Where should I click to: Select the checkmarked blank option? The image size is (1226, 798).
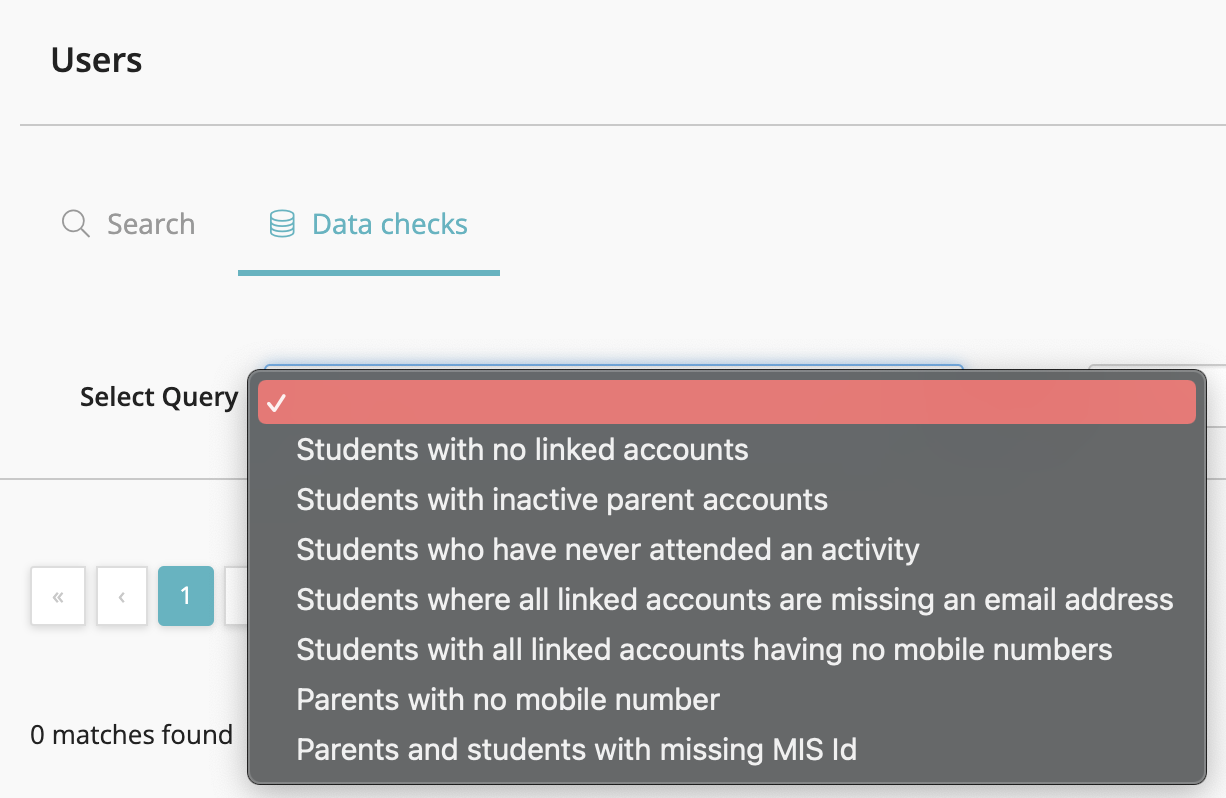pyautogui.click(x=727, y=402)
